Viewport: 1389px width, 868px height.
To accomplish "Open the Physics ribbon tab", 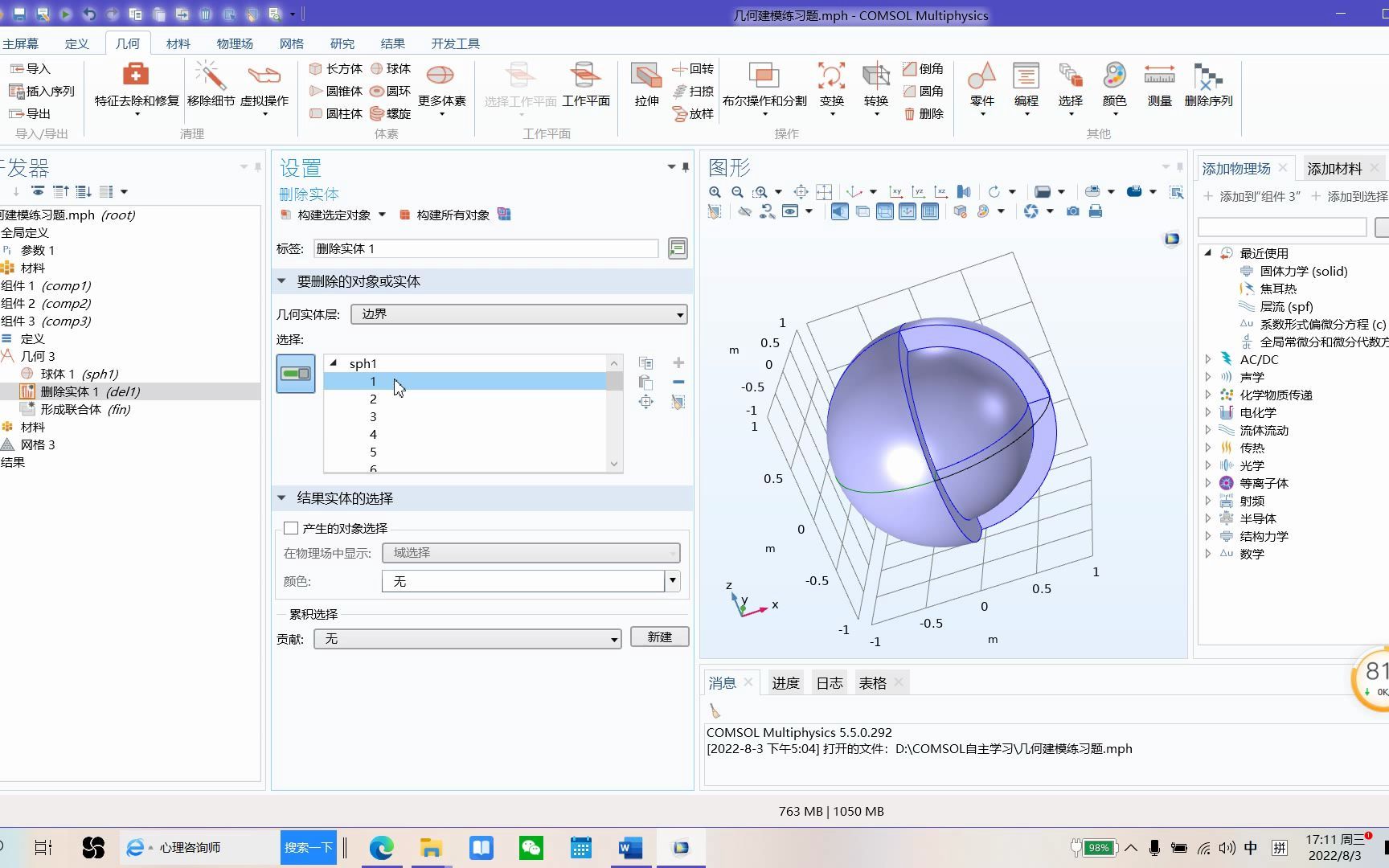I will pos(235,43).
